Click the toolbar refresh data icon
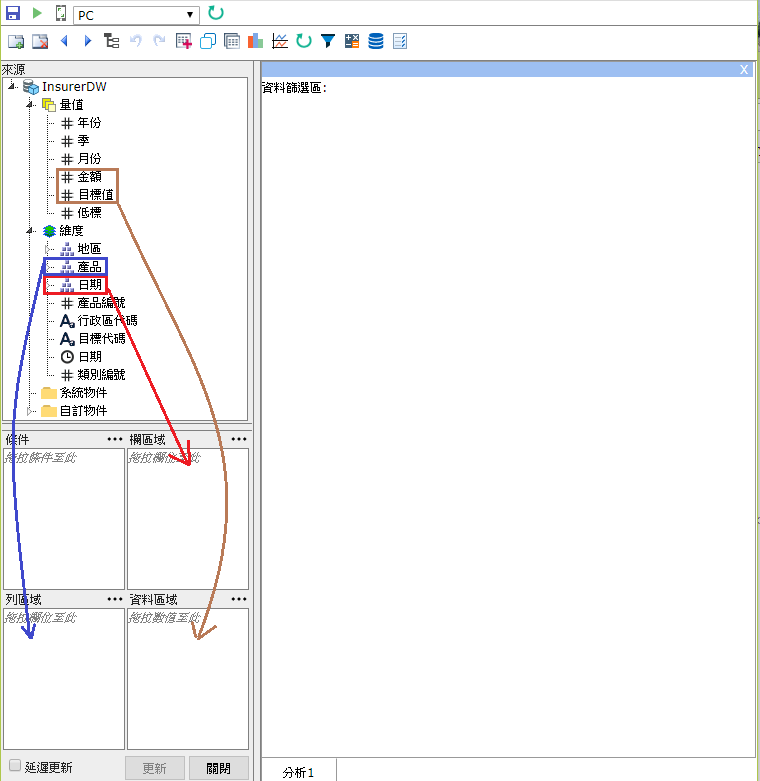 [x=304, y=41]
